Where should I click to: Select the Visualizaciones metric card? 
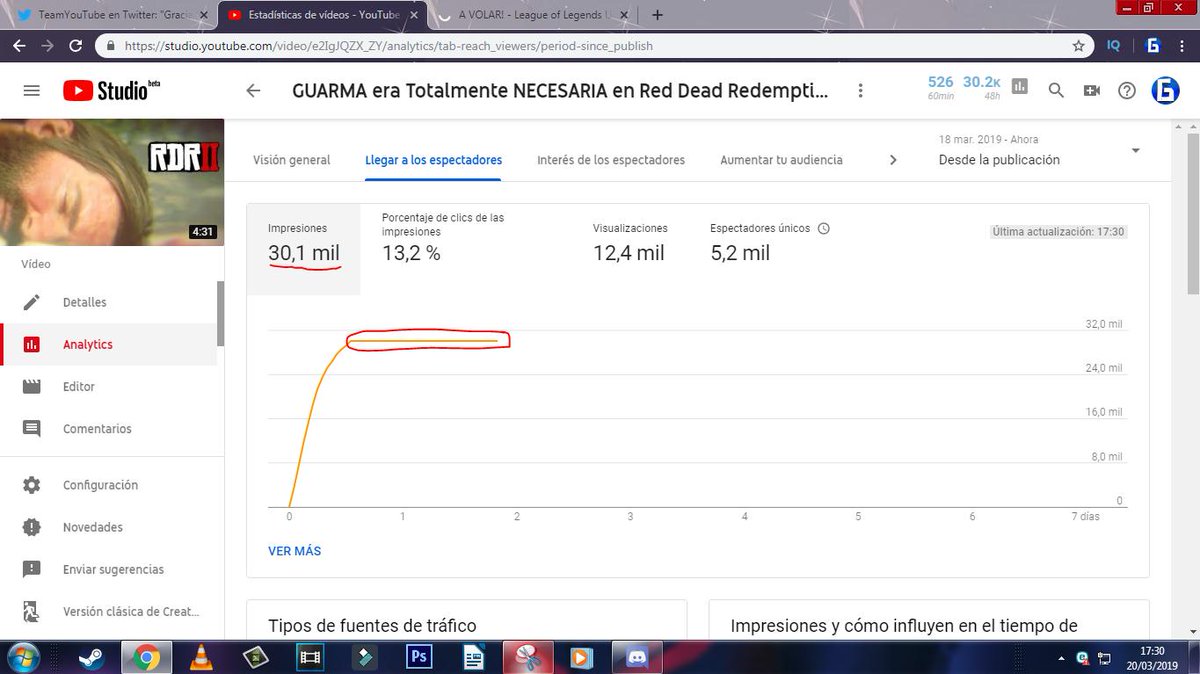click(x=630, y=249)
